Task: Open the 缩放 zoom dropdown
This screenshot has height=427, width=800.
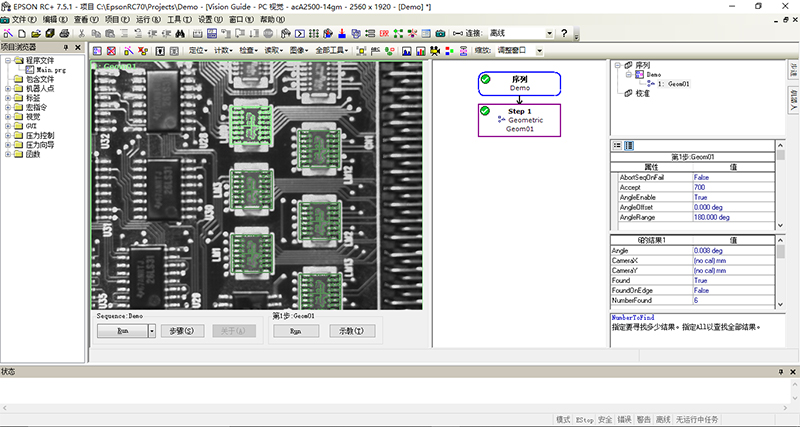Action: [x=540, y=50]
